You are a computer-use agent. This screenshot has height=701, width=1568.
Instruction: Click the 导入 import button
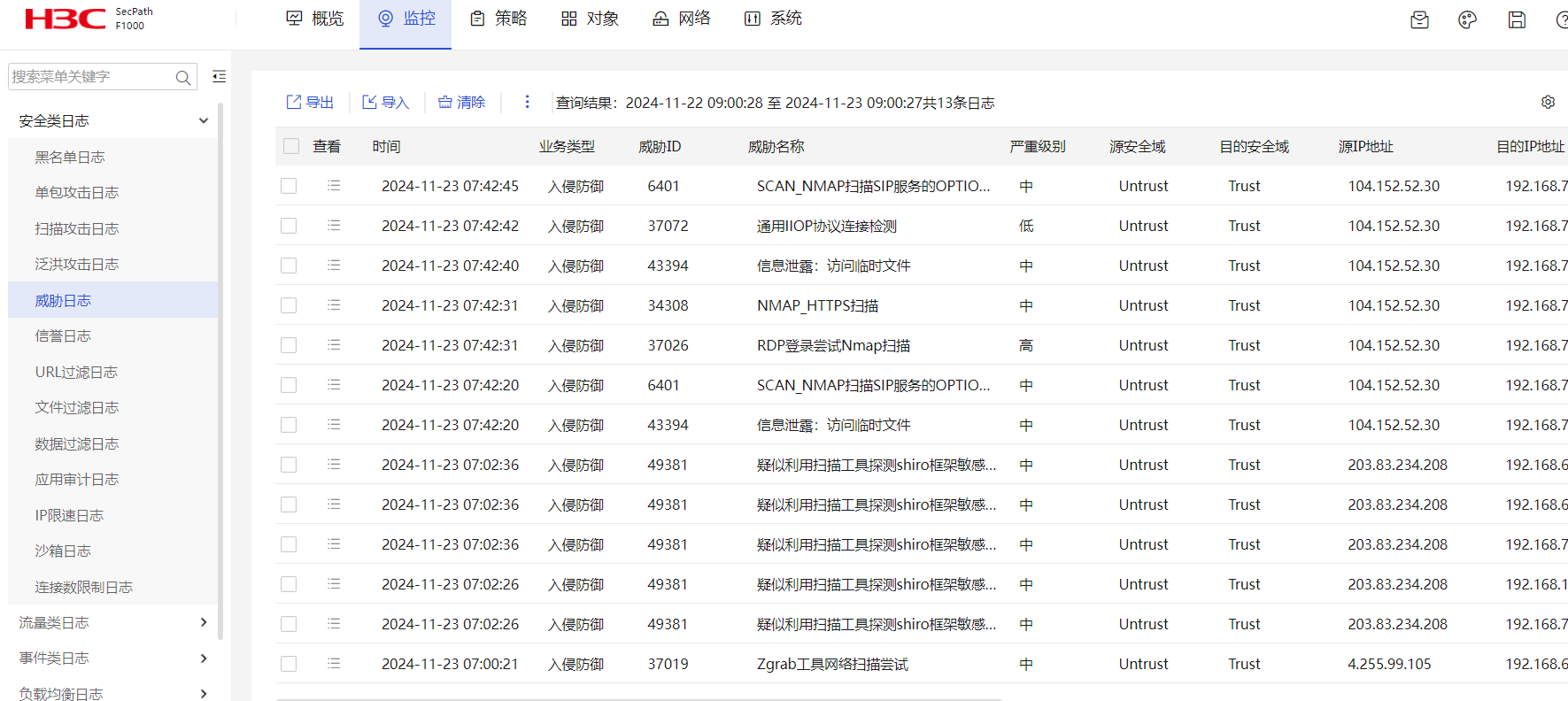pyautogui.click(x=386, y=103)
